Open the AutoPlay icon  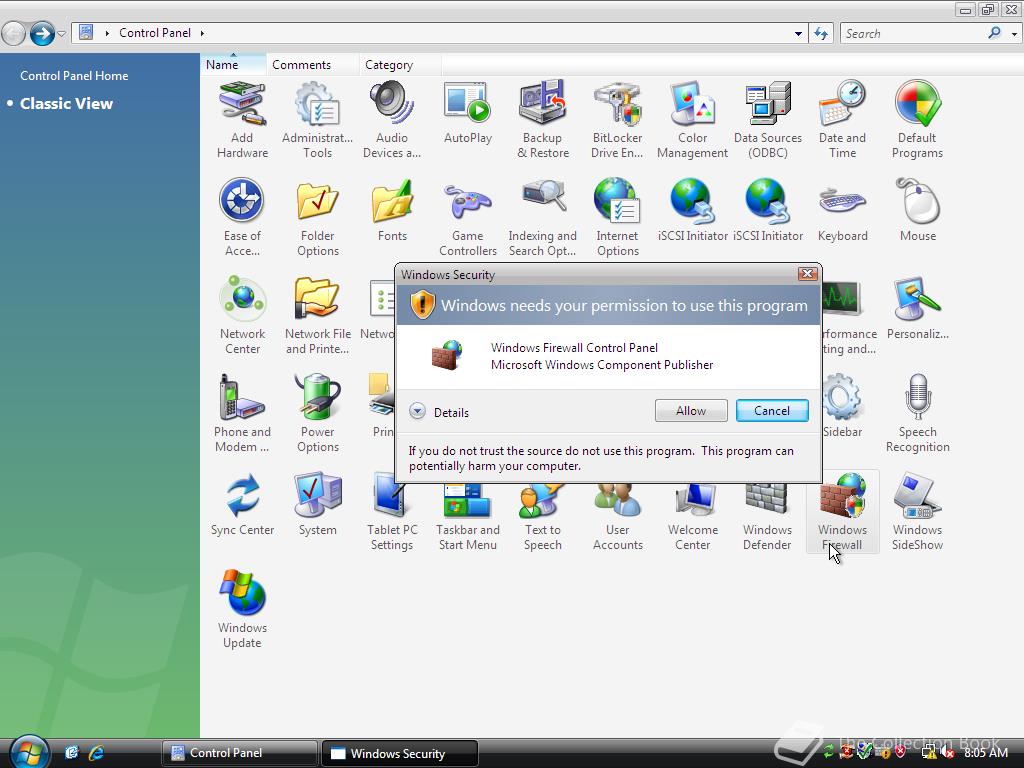pyautogui.click(x=468, y=112)
